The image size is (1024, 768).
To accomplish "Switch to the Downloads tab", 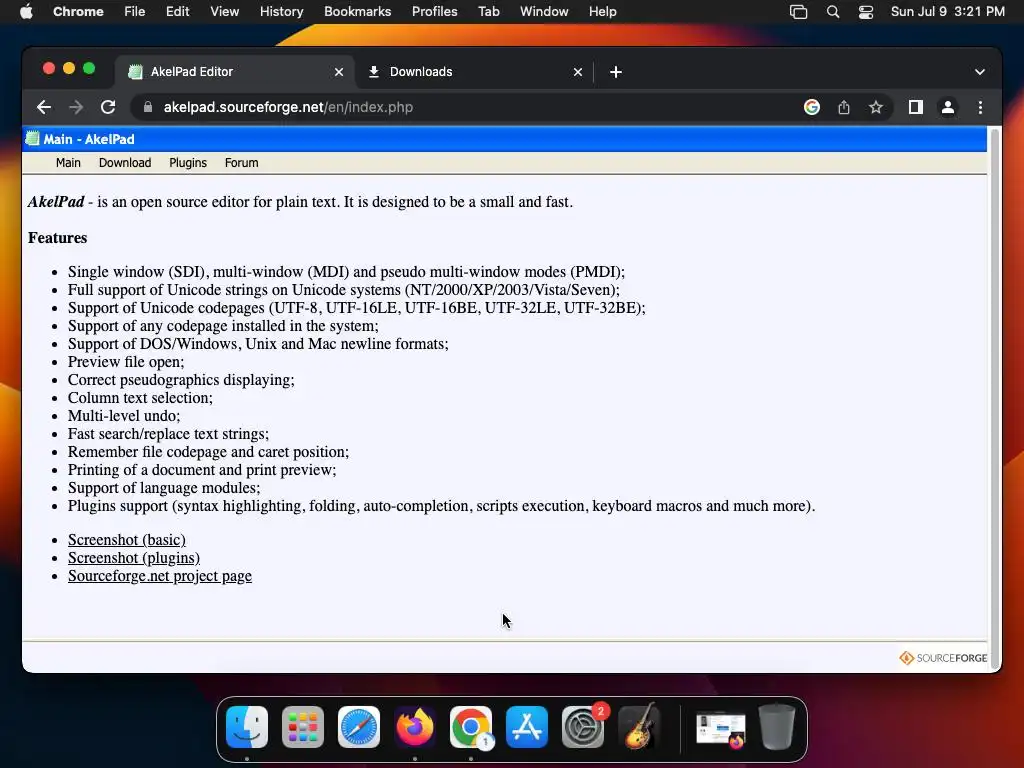I will tap(473, 72).
